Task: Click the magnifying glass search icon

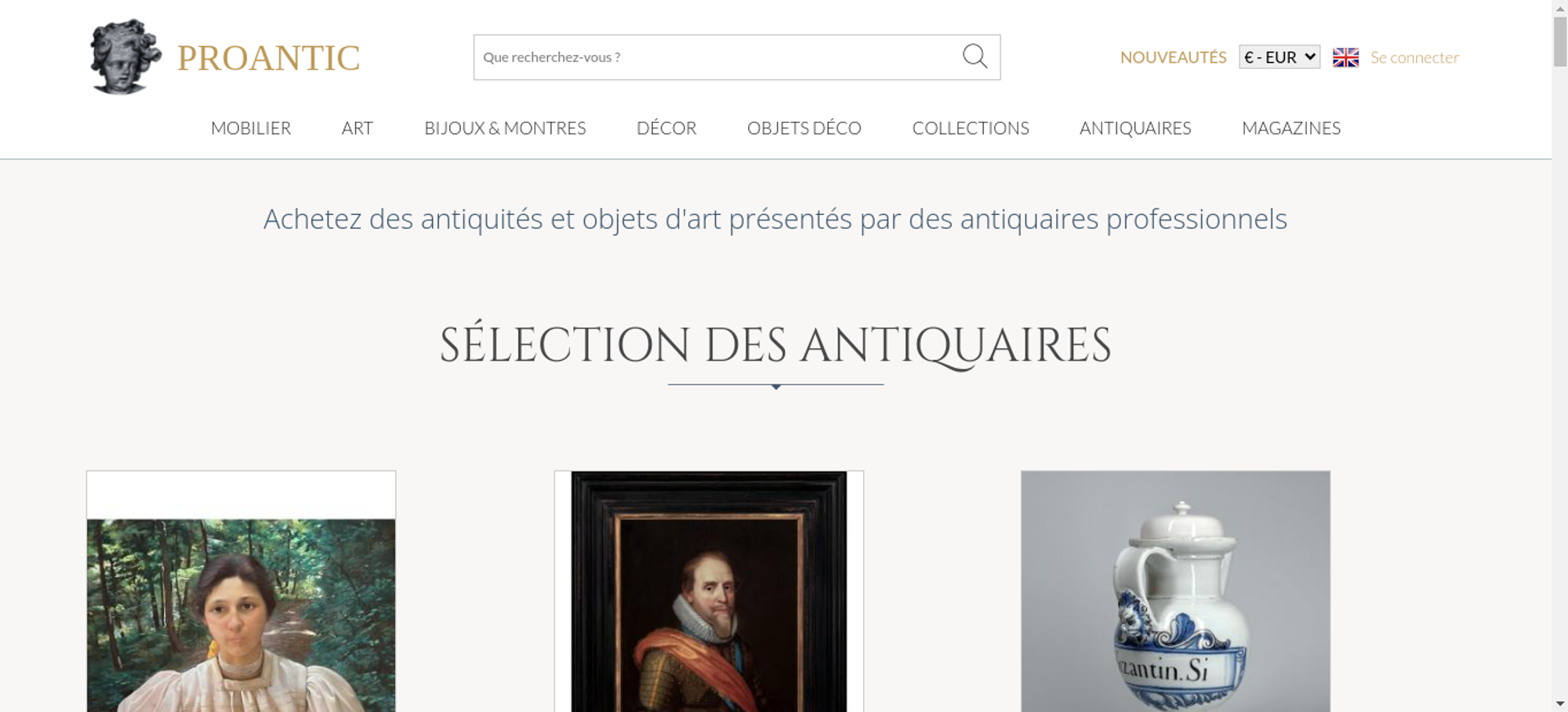Action: [x=975, y=56]
